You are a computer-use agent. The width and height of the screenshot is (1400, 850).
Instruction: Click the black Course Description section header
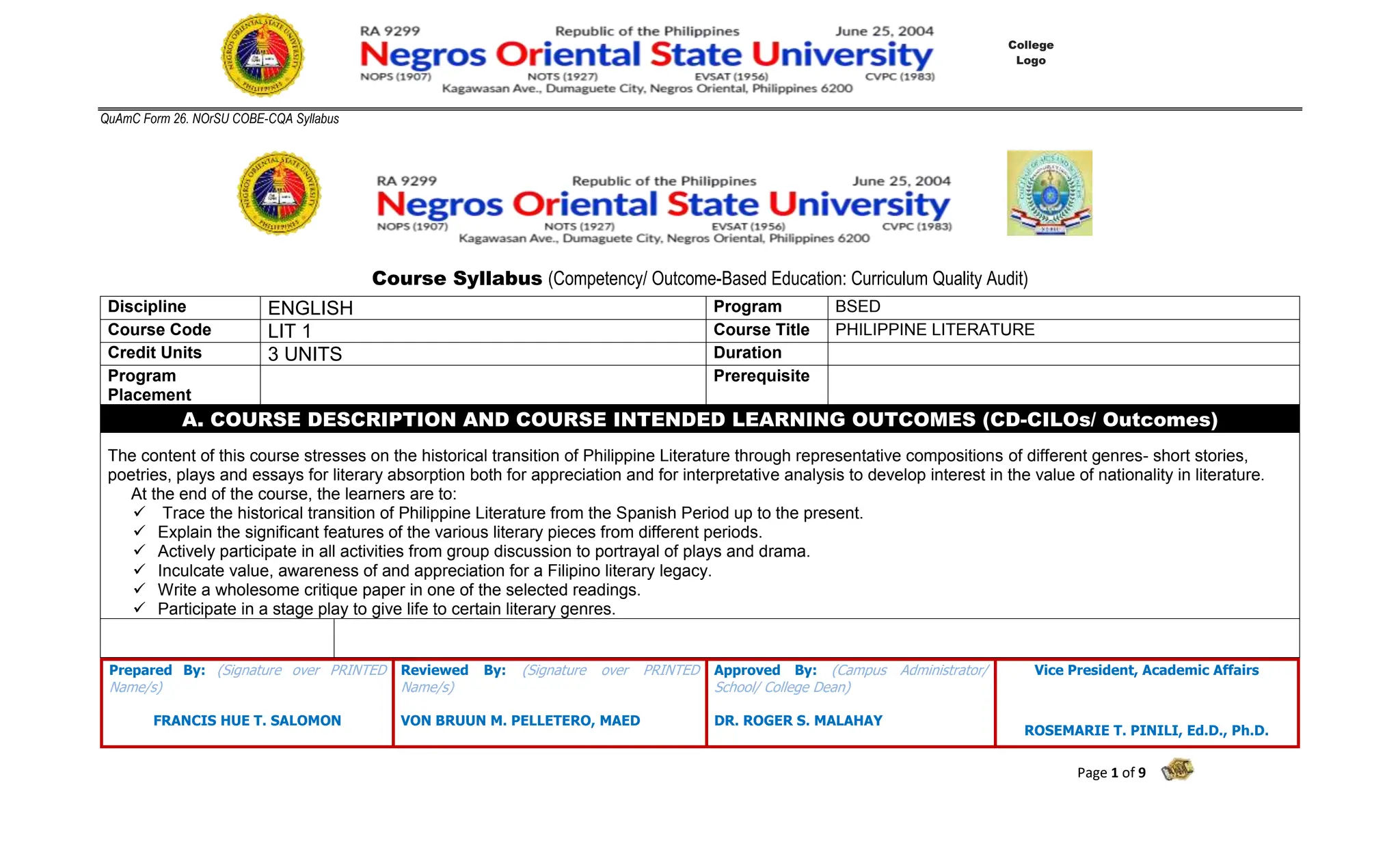(699, 419)
